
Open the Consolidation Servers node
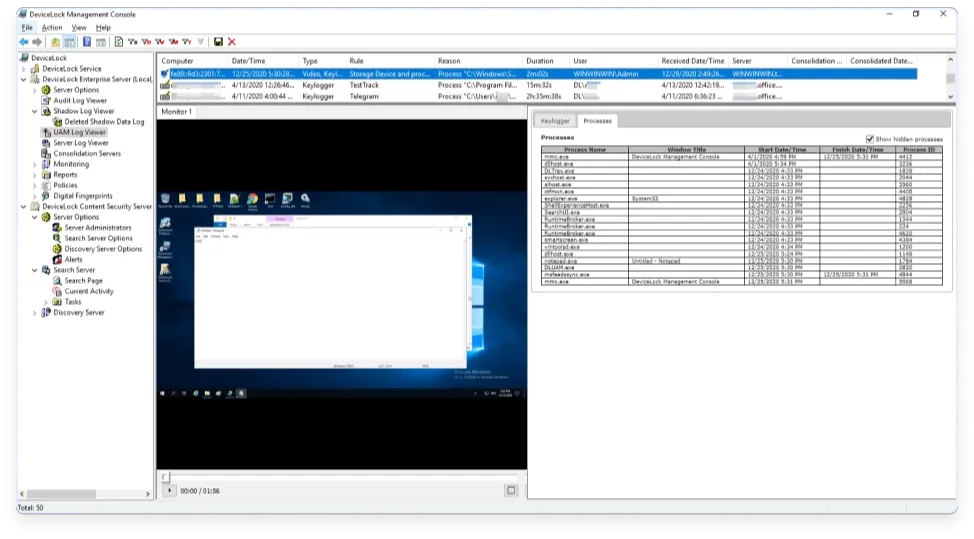[x=87, y=153]
